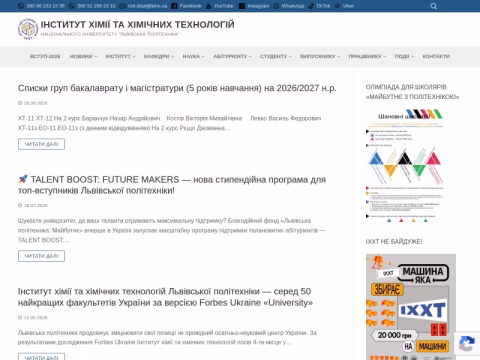The height and width of the screenshot is (360, 480).
Task: Click the Forbes post date 11.05.2026
Action: tap(36, 317)
